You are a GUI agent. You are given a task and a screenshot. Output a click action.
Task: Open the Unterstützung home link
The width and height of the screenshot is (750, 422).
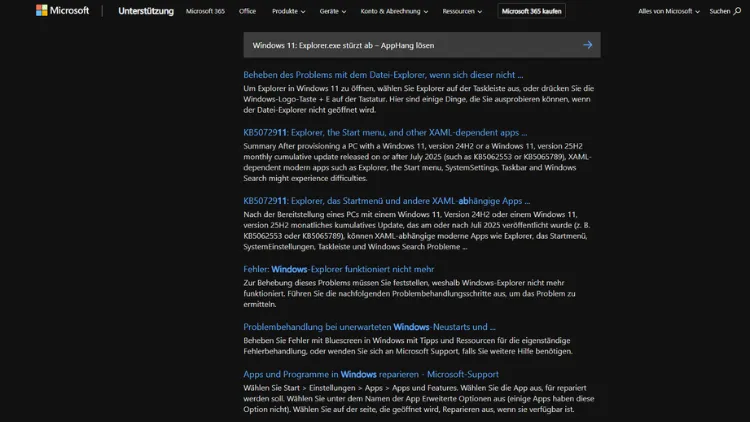click(146, 11)
